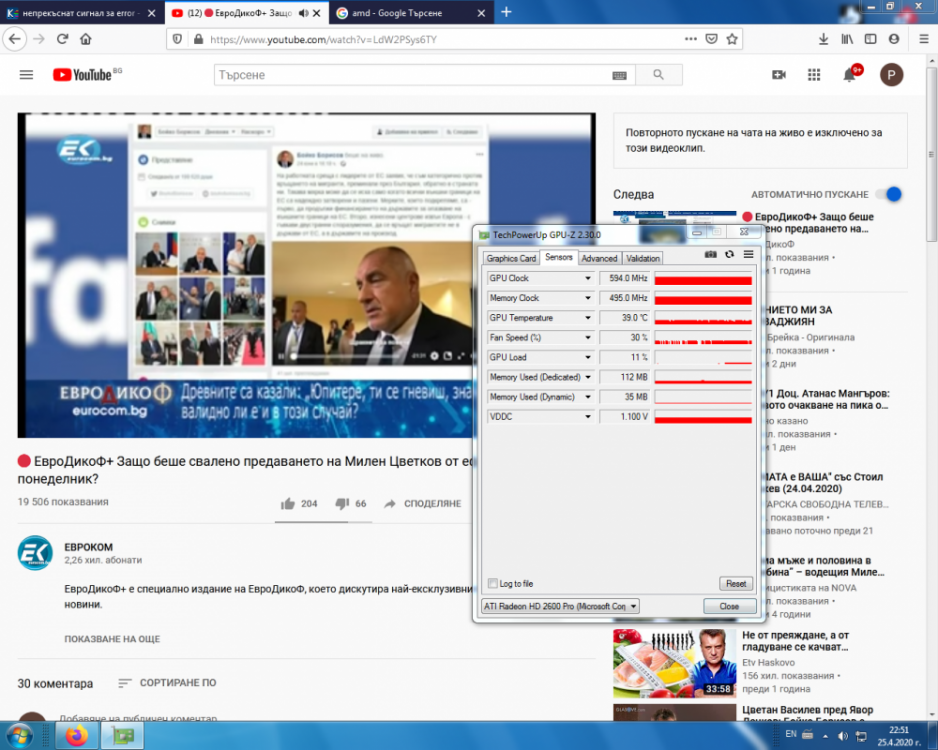This screenshot has width=938, height=750.
Task: Switch to Graphics Card tab
Action: 511,258
